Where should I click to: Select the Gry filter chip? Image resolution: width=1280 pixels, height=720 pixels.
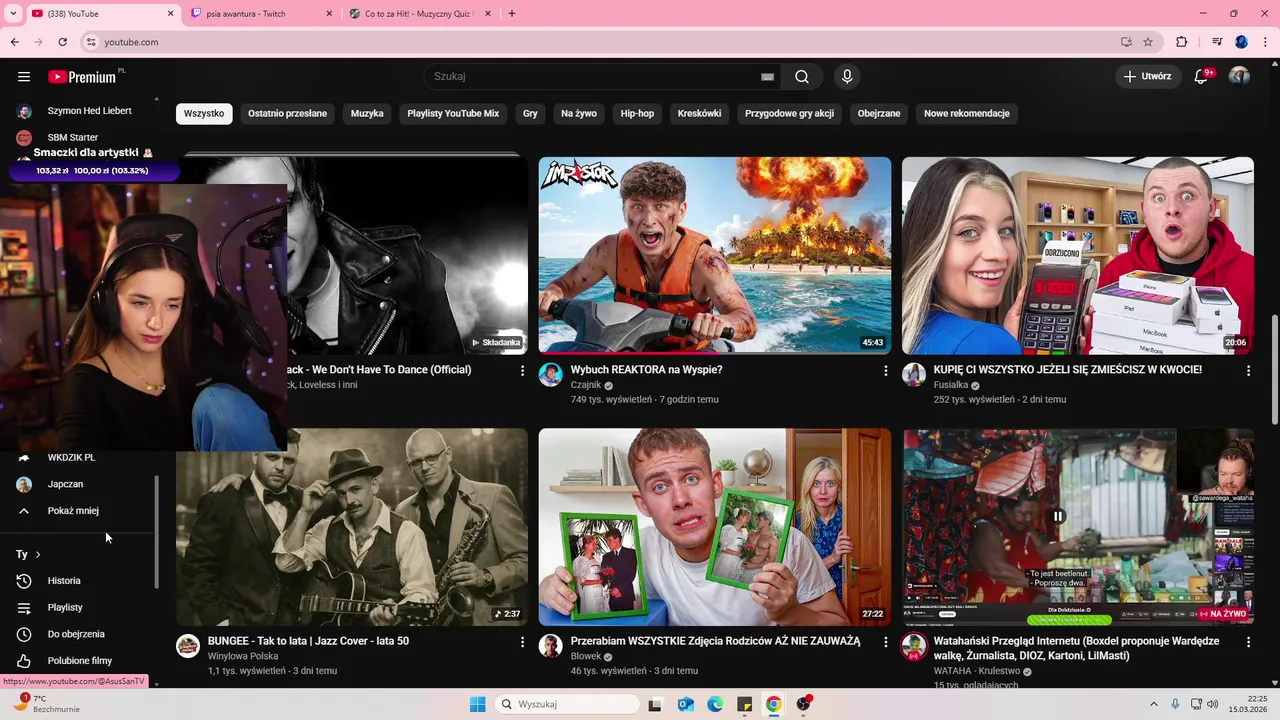[x=530, y=114]
